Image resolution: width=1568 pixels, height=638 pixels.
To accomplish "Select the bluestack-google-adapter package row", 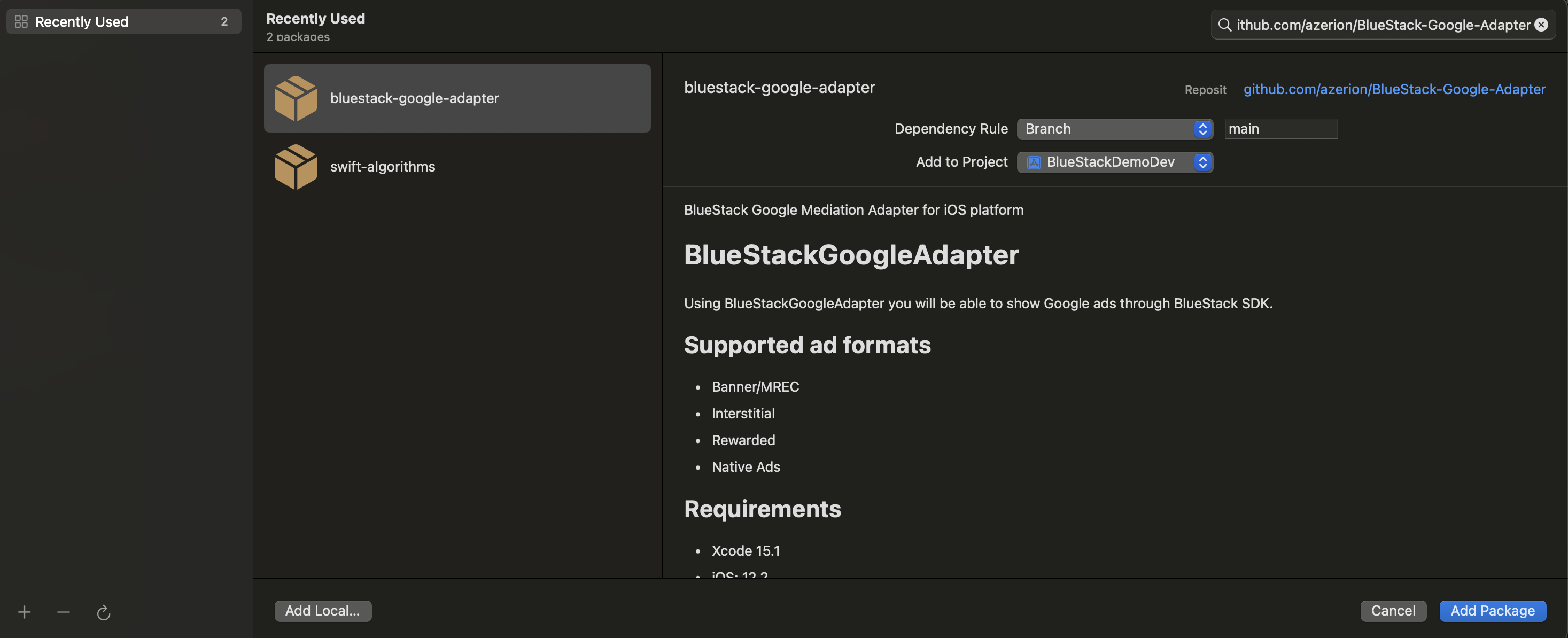I will click(x=457, y=98).
